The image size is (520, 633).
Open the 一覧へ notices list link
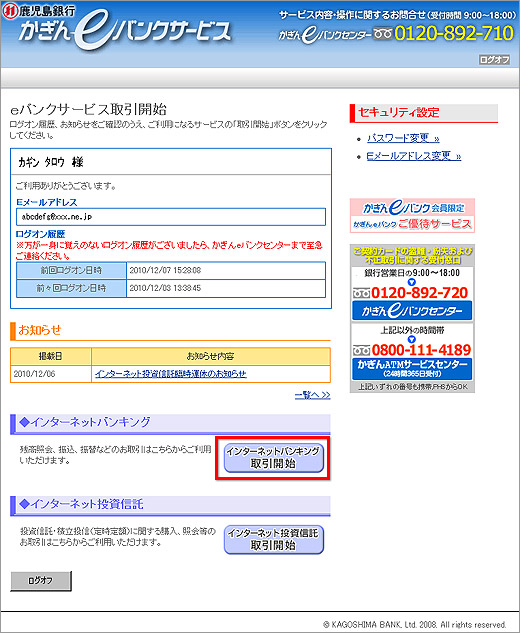[x=312, y=395]
